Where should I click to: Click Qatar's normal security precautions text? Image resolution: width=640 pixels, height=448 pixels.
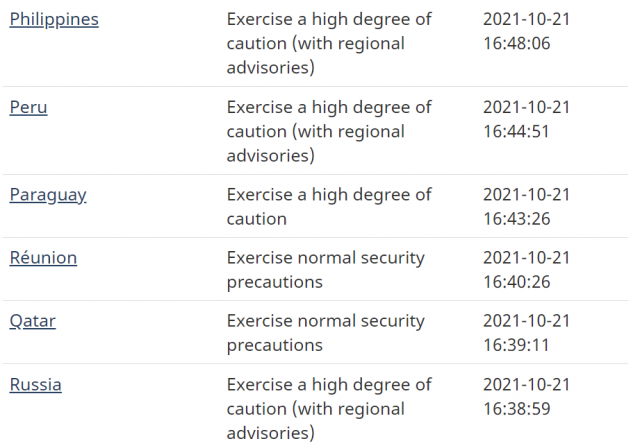pos(325,333)
